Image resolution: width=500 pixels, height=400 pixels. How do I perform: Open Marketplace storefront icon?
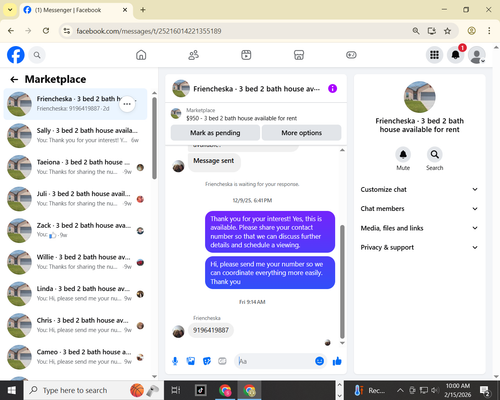[x=299, y=55]
